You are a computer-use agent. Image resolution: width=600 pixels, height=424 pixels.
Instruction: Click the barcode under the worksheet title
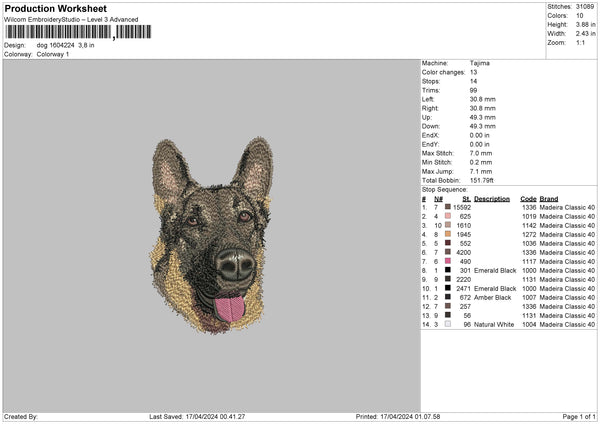click(57, 33)
